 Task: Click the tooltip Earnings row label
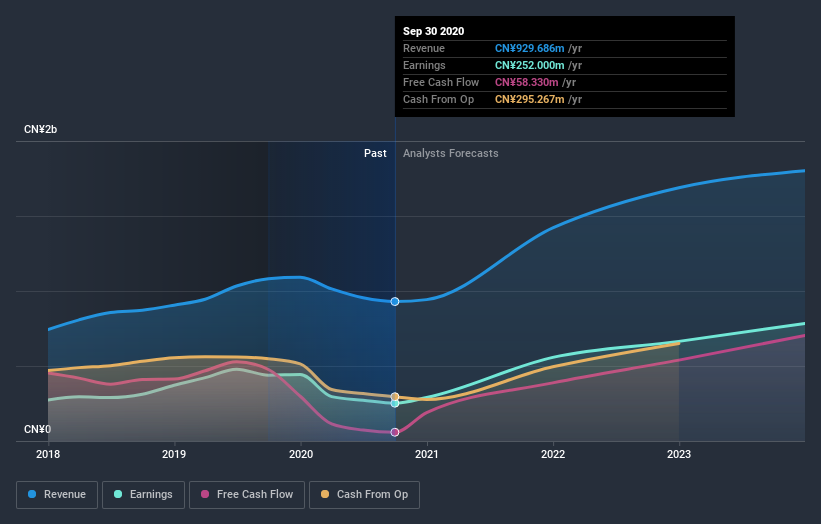[x=424, y=65]
